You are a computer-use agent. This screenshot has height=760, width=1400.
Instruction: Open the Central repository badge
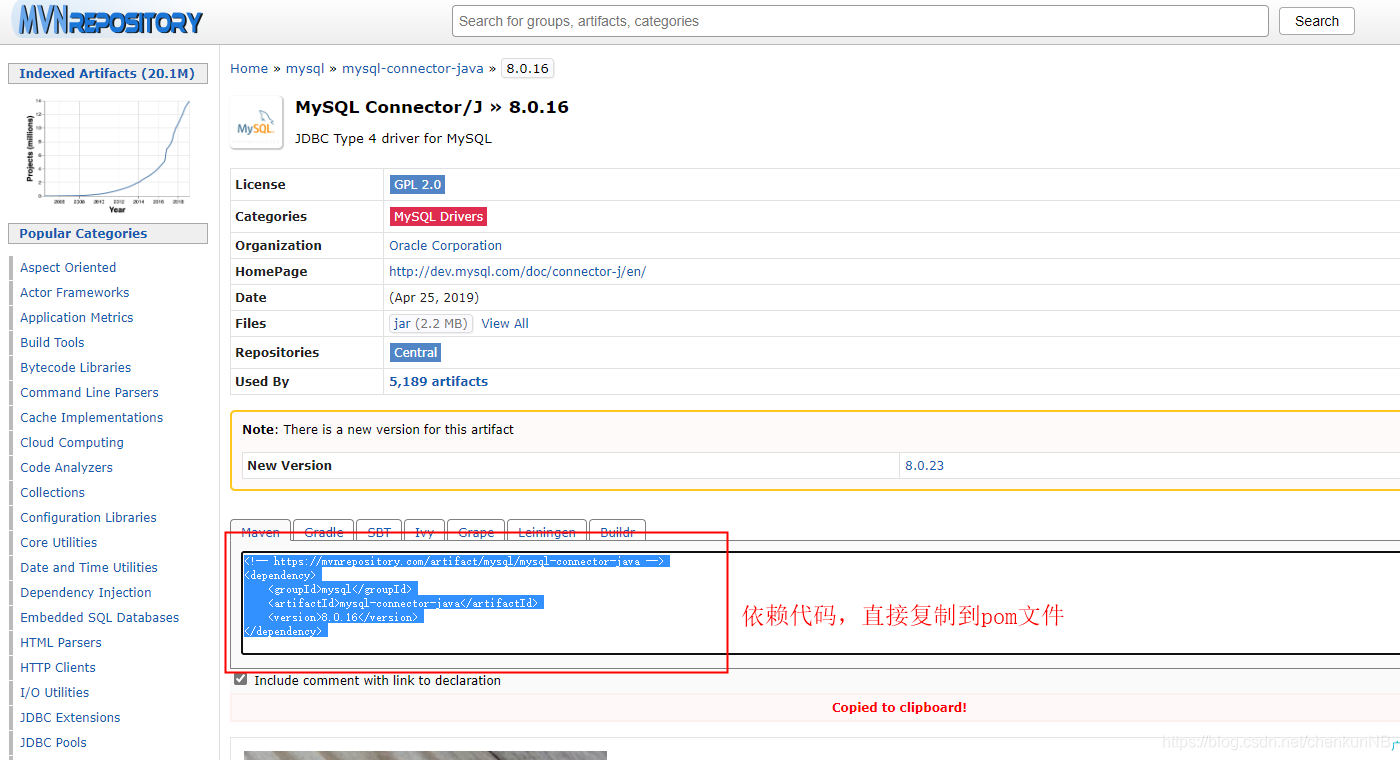coord(415,352)
